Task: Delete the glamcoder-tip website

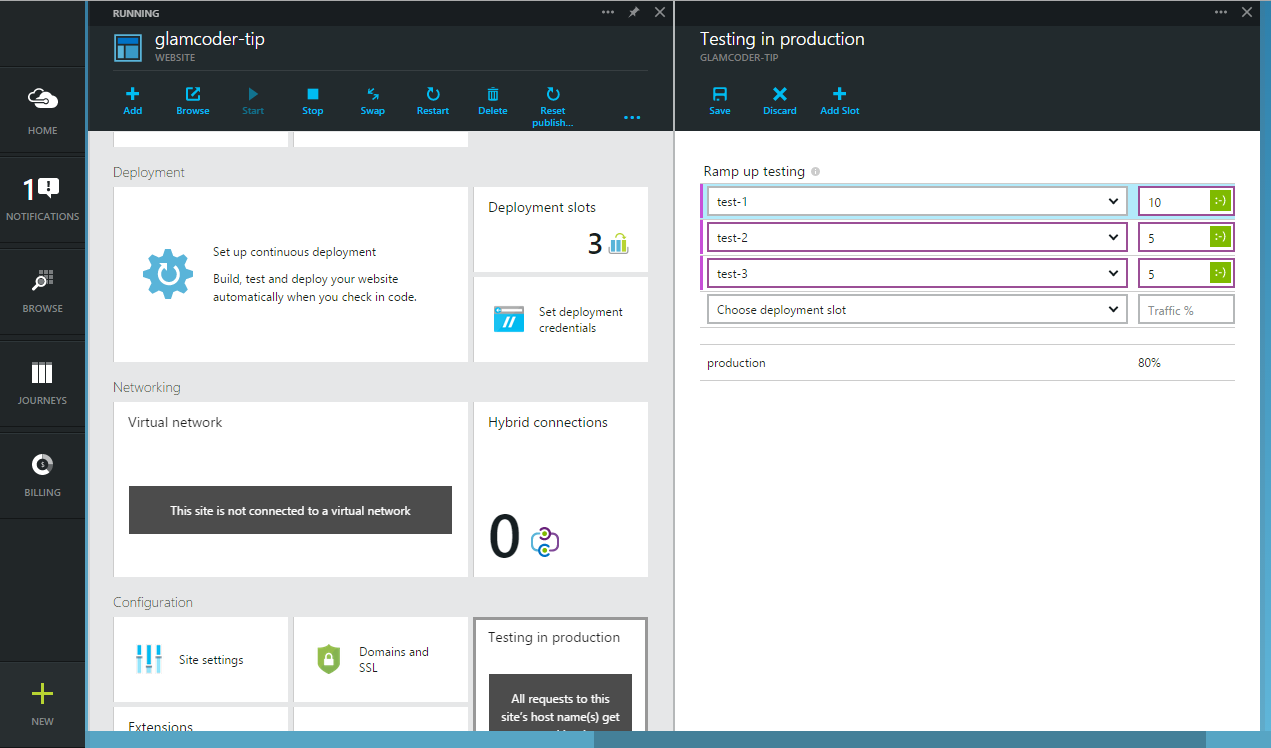Action: click(492, 105)
